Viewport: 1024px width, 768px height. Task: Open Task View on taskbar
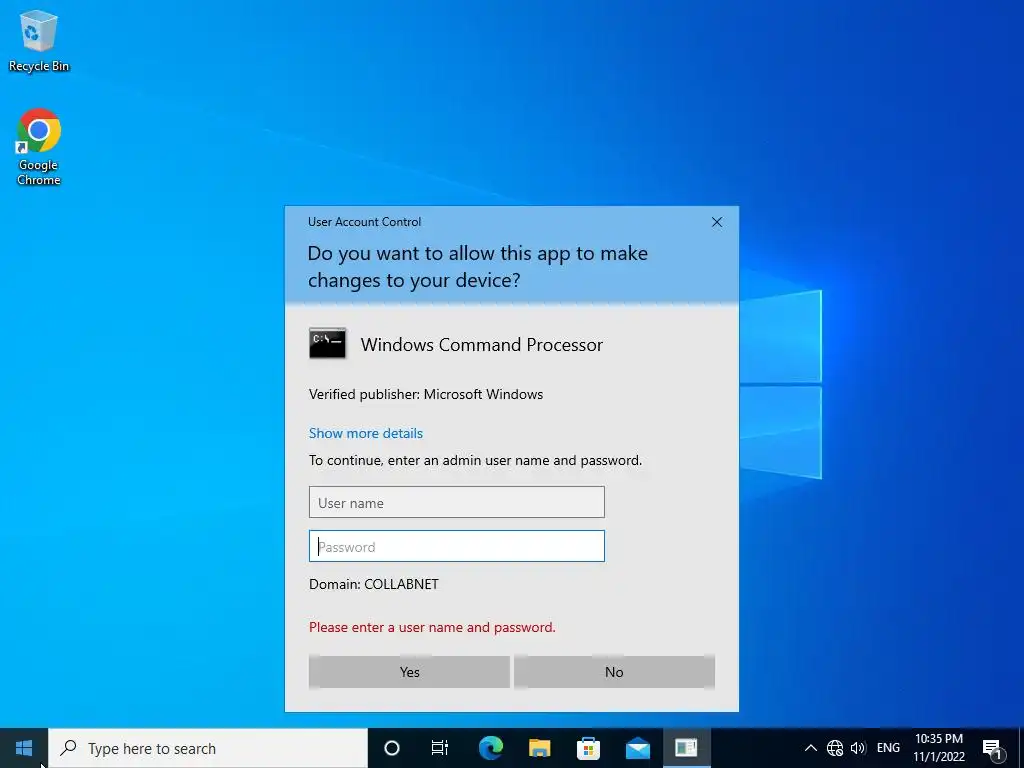coord(440,748)
